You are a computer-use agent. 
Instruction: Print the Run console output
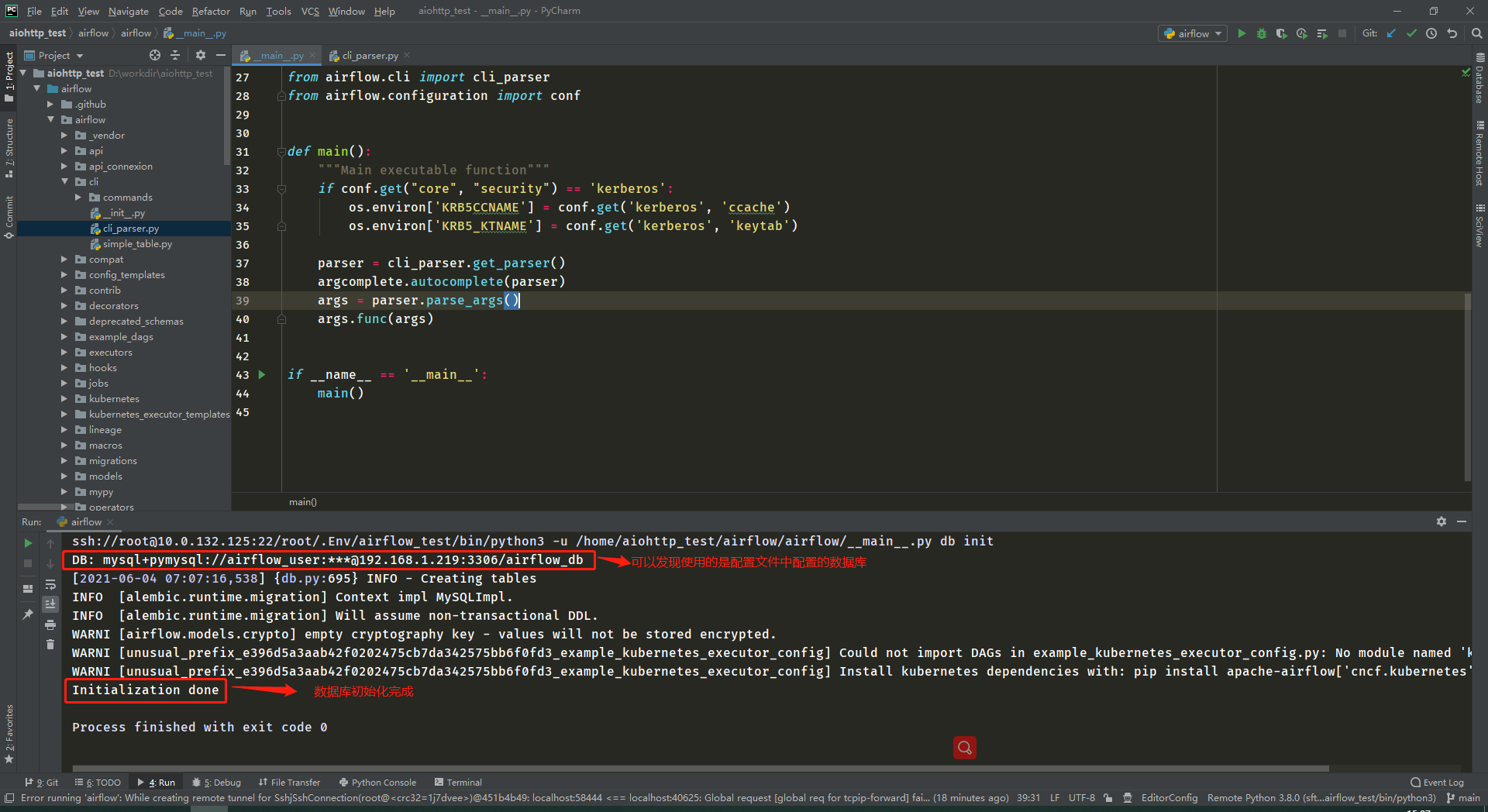(50, 624)
